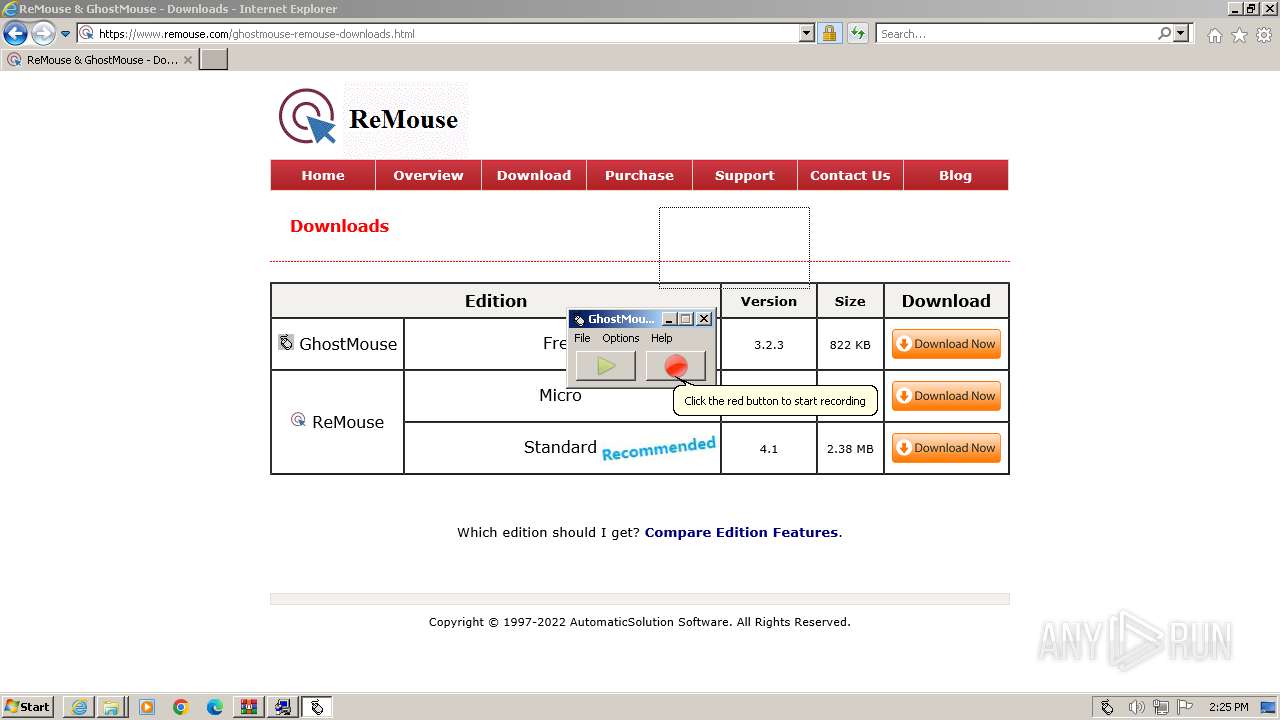1280x720 pixels.
Task: Click the red record button in GhostMouse
Action: point(676,367)
